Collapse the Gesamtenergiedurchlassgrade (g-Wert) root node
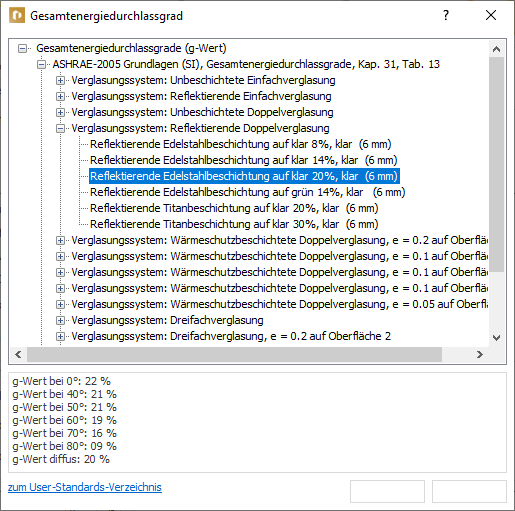Image resolution: width=515 pixels, height=511 pixels. click(22, 48)
